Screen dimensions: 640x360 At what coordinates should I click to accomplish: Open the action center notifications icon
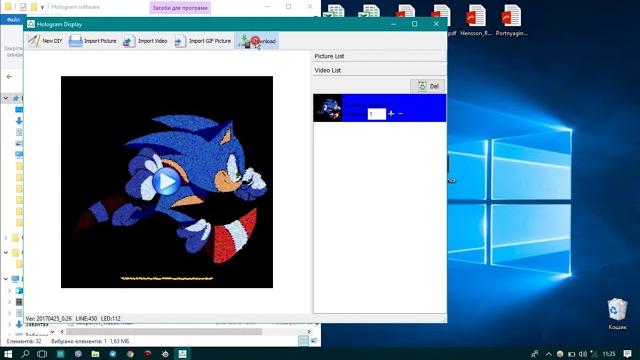[627, 353]
